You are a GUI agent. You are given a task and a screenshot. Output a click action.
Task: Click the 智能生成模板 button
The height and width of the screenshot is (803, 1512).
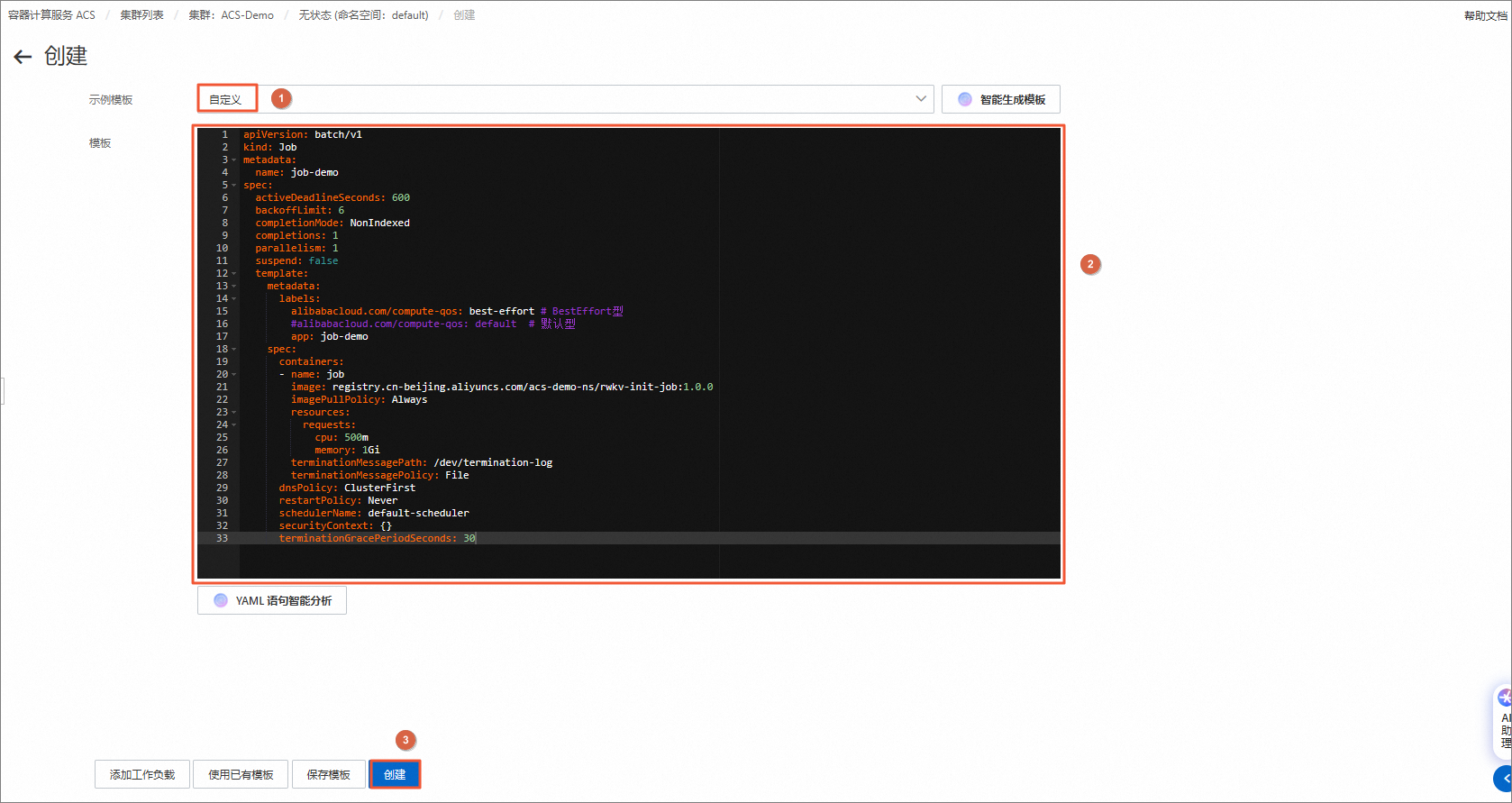[x=1000, y=99]
